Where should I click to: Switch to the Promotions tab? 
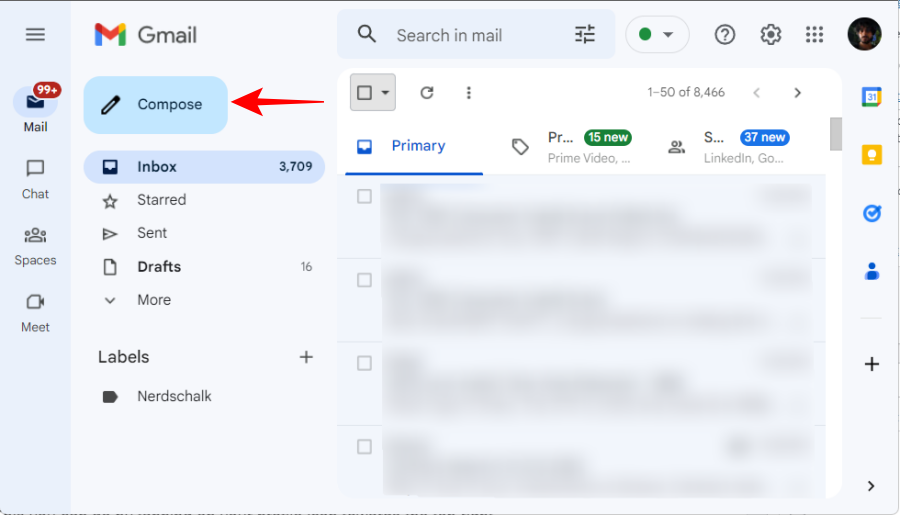click(x=571, y=147)
